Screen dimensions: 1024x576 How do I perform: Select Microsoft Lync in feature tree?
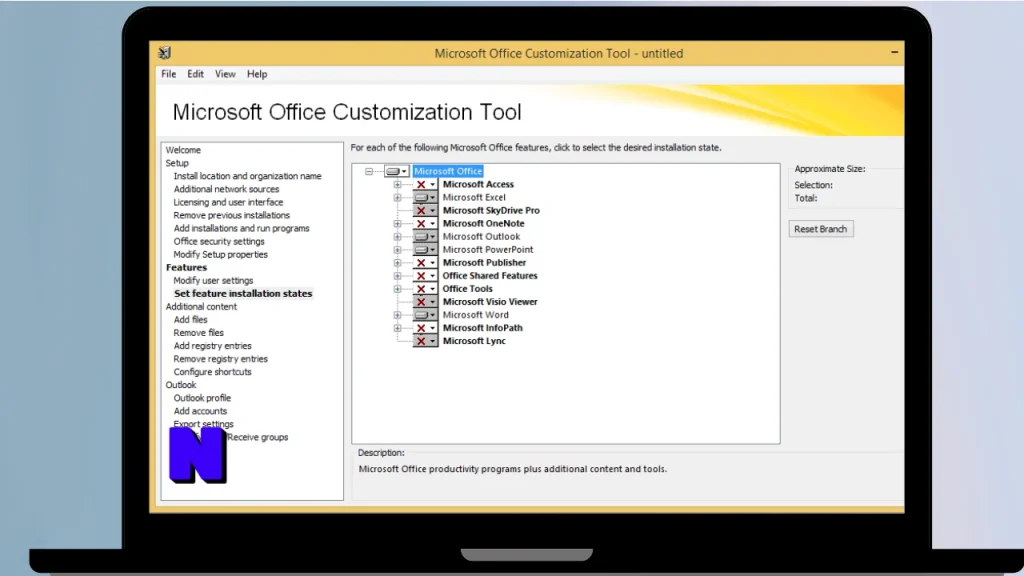(474, 341)
